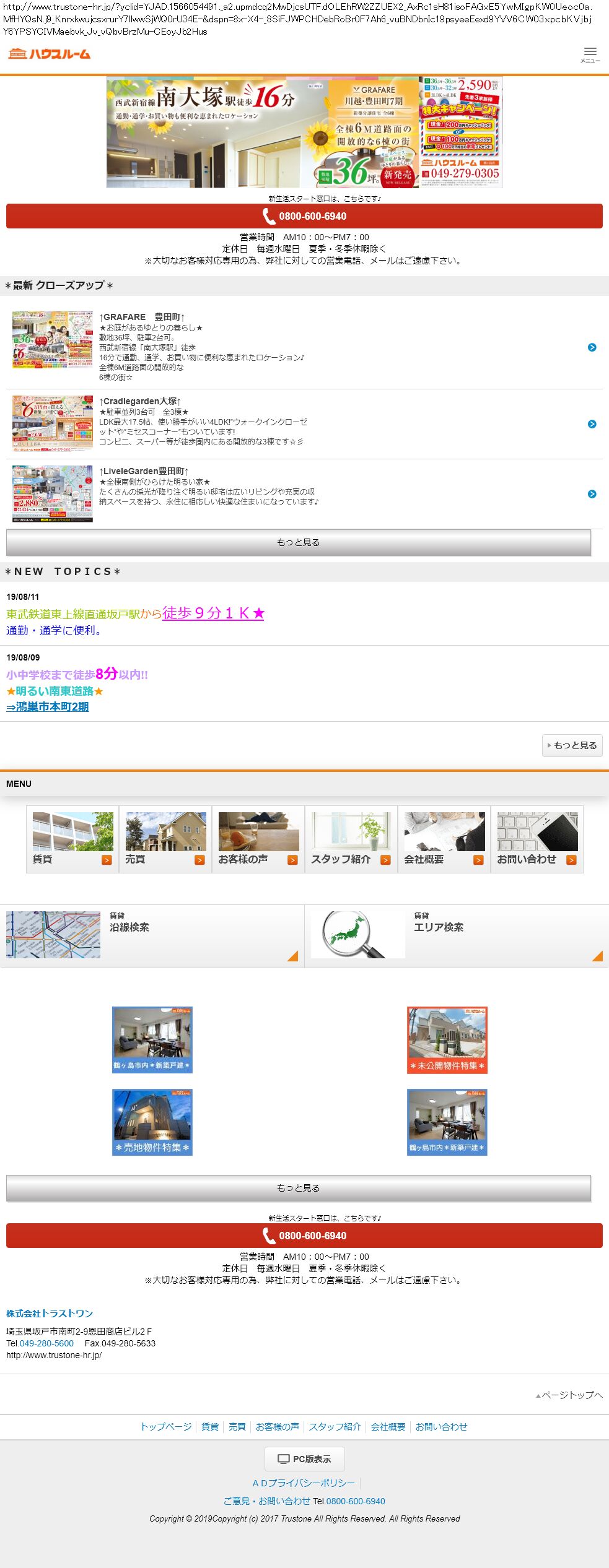This screenshot has height=1568, width=609.
Task: Open the 徒歩９分１Ｋ★ topic link
Action: [213, 613]
